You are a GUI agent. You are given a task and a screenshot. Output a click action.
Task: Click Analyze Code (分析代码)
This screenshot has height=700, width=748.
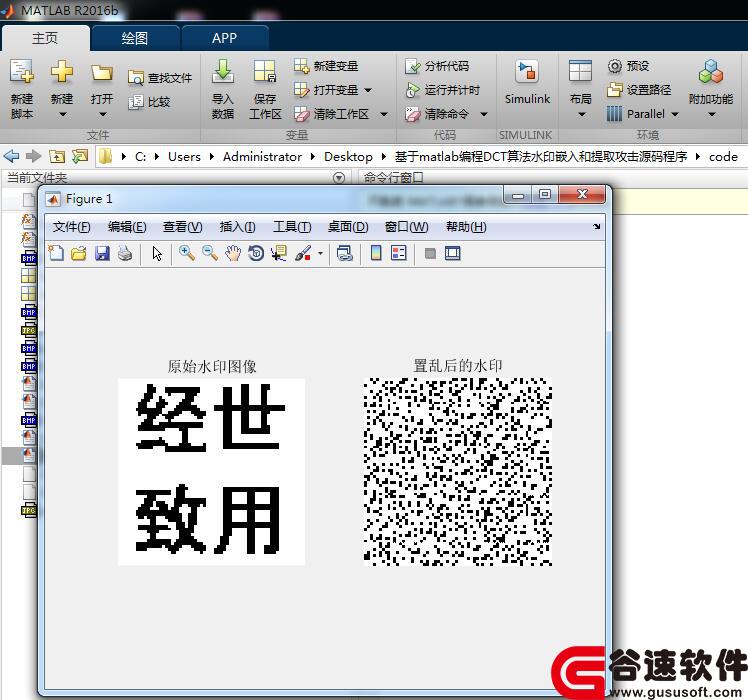tap(437, 66)
